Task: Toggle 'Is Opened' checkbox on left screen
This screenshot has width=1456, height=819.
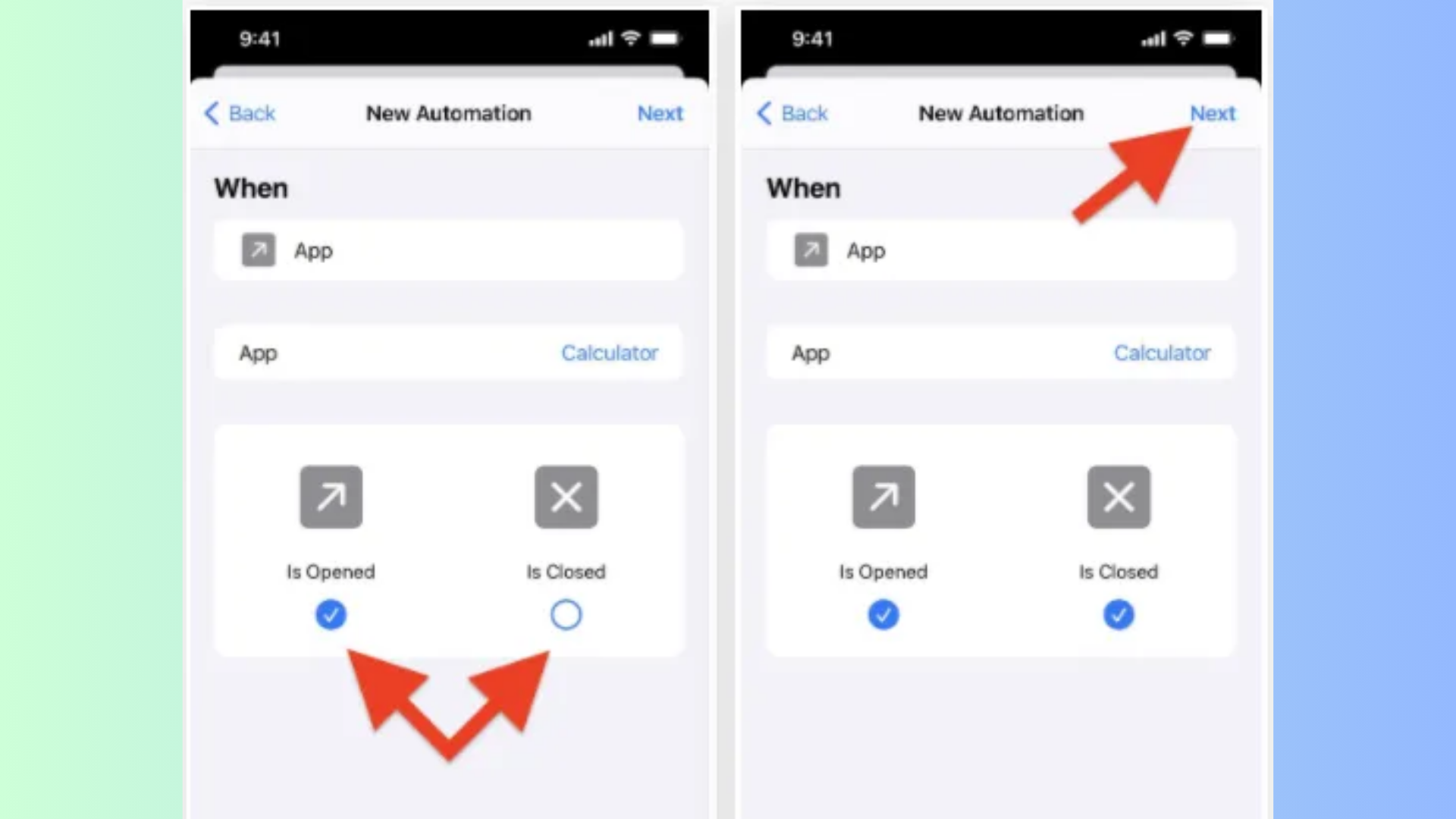Action: [x=329, y=614]
